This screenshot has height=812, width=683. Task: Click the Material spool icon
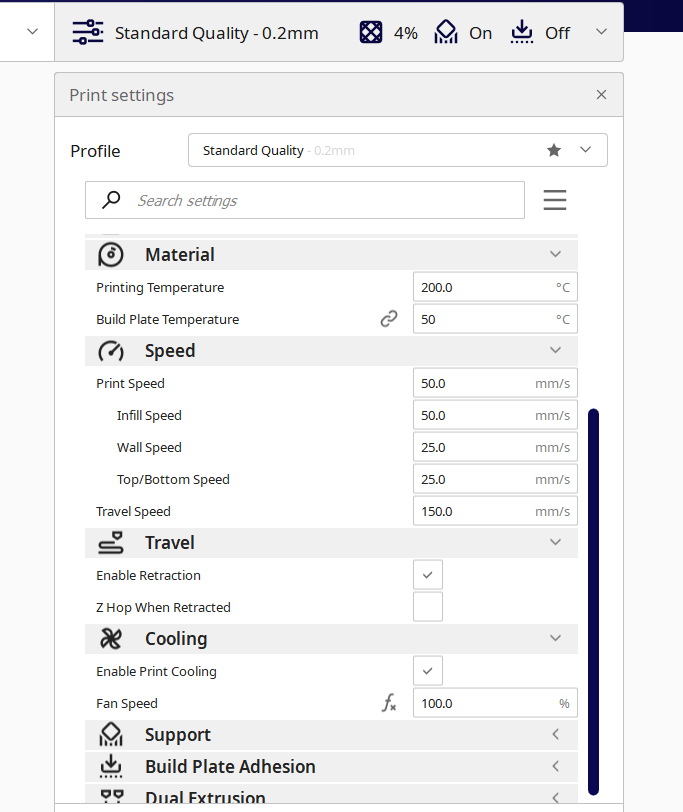111,255
